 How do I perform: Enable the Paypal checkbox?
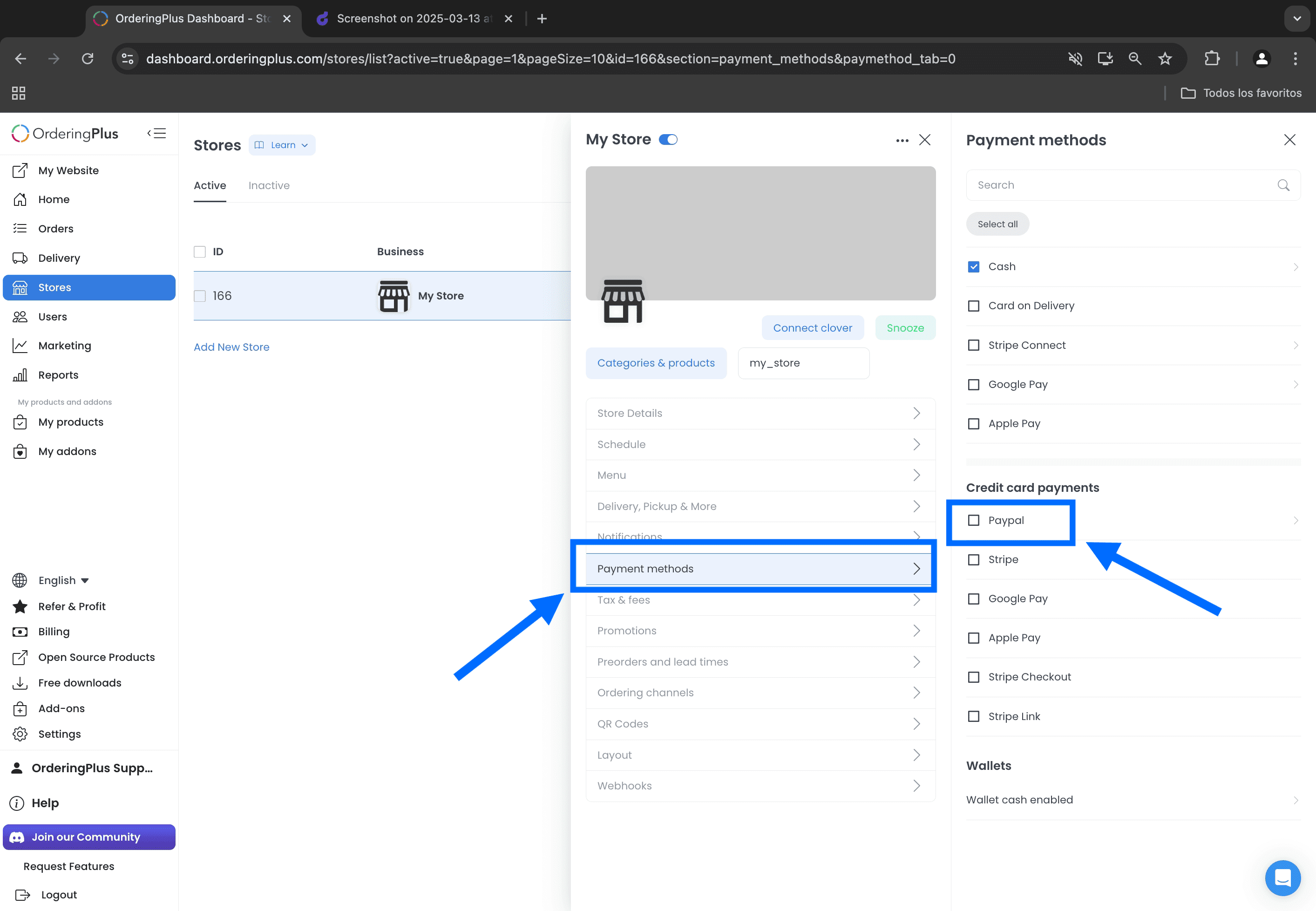(974, 520)
